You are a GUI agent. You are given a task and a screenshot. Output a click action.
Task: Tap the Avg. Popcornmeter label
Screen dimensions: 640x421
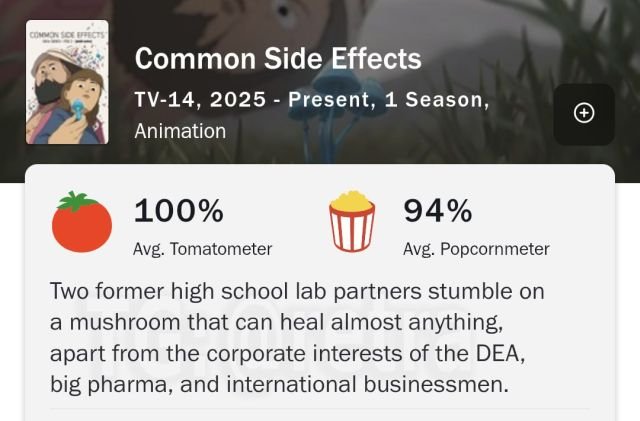[x=476, y=249]
